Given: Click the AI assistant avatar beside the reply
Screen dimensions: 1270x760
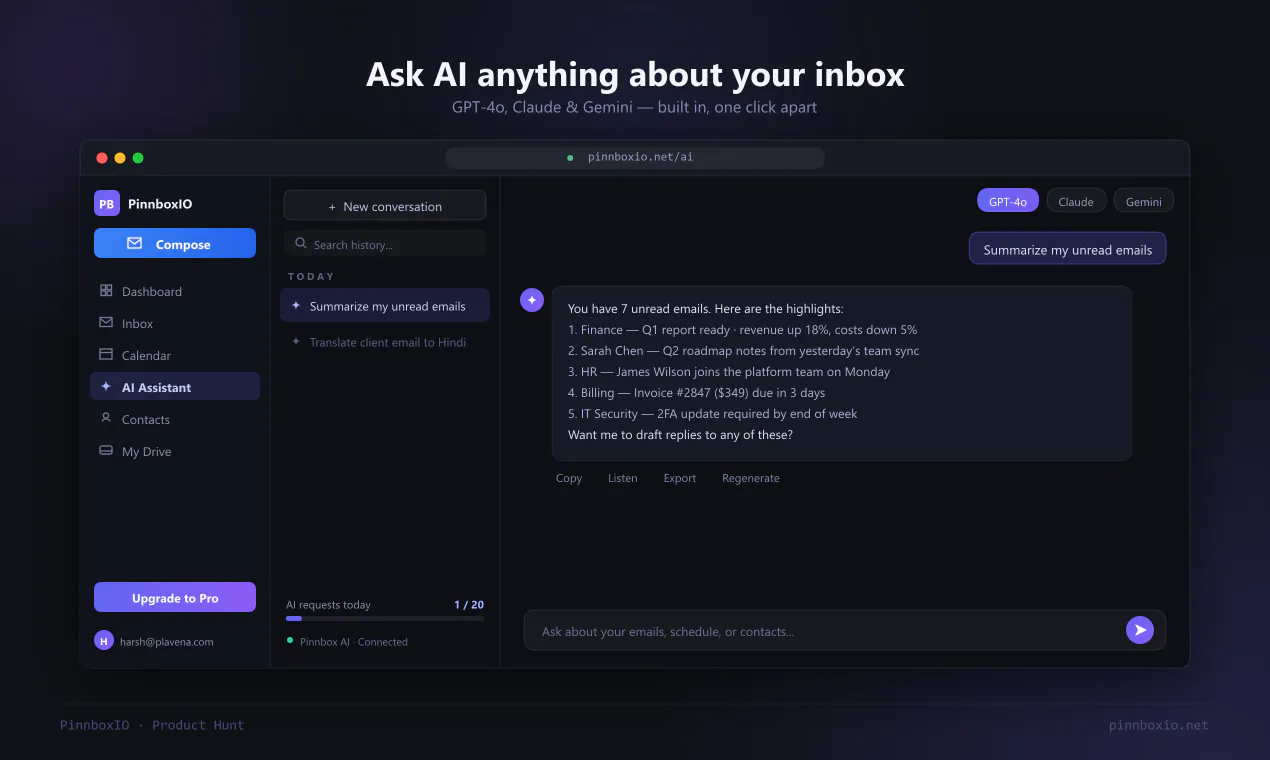Looking at the screenshot, I should click(x=532, y=300).
